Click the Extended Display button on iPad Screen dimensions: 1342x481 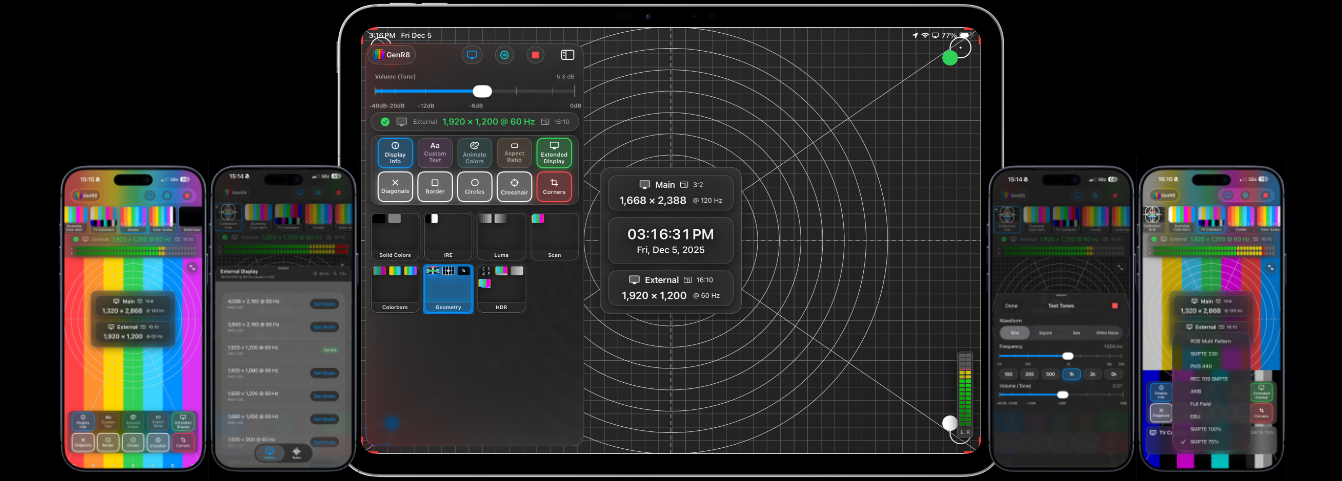554,152
